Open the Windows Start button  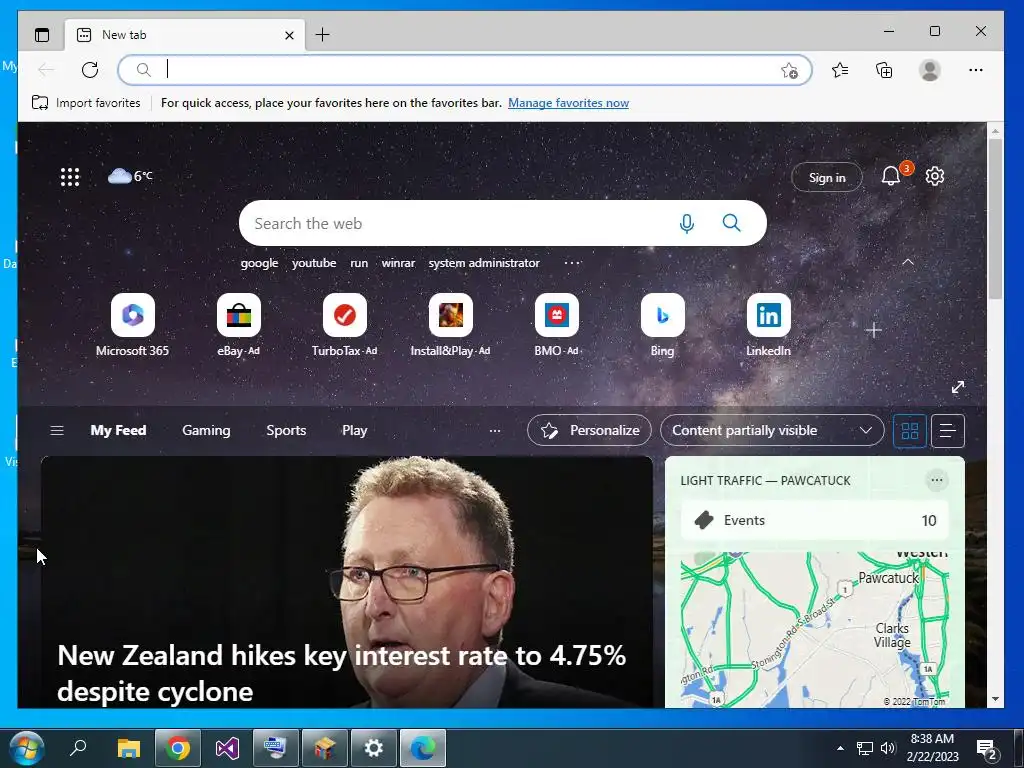[x=27, y=748]
